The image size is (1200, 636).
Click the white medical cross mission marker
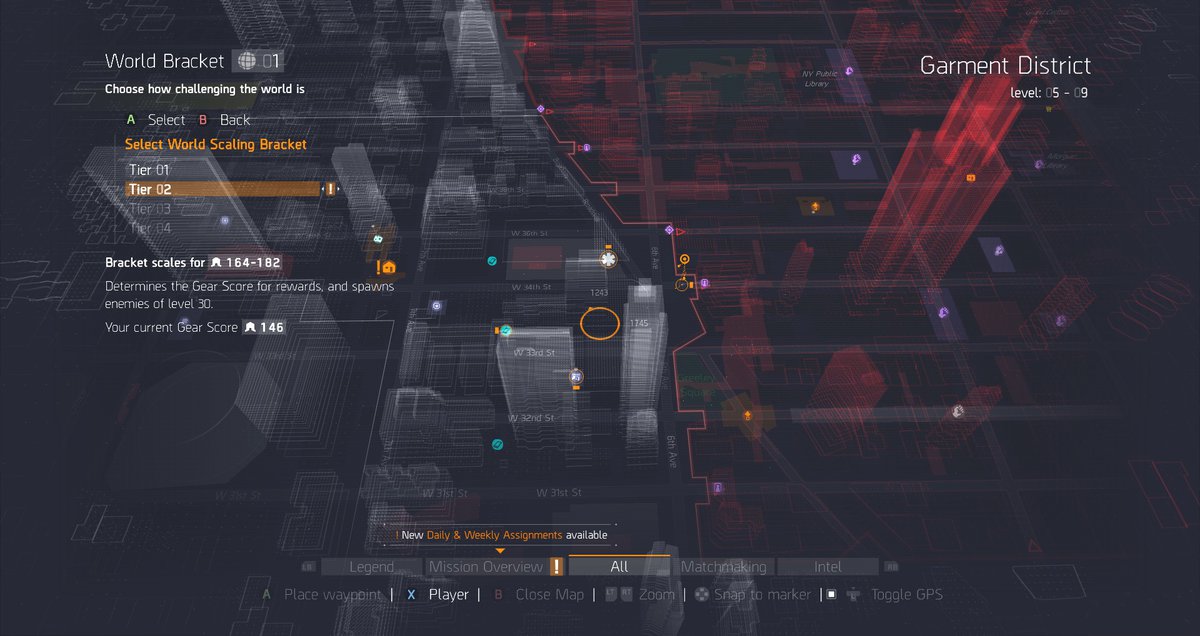[x=606, y=260]
